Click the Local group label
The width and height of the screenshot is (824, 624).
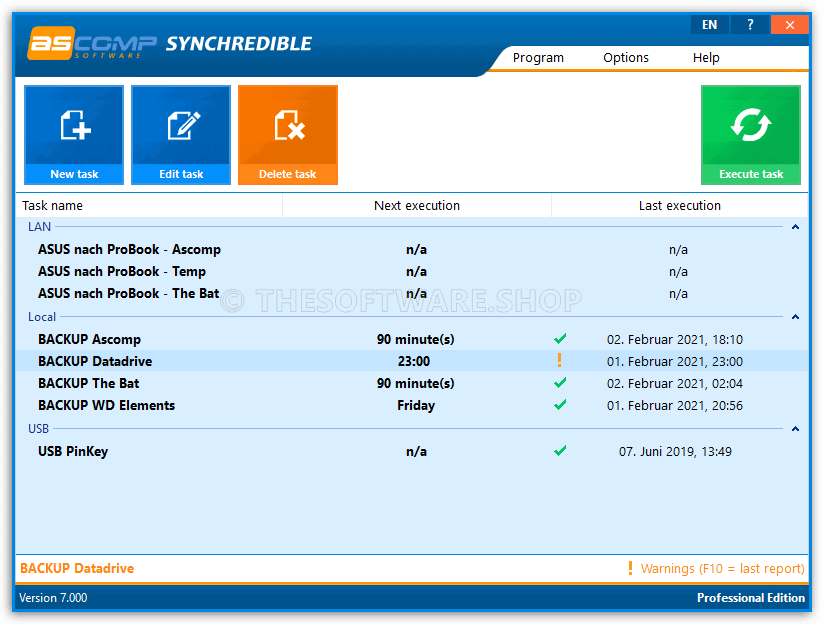click(42, 317)
